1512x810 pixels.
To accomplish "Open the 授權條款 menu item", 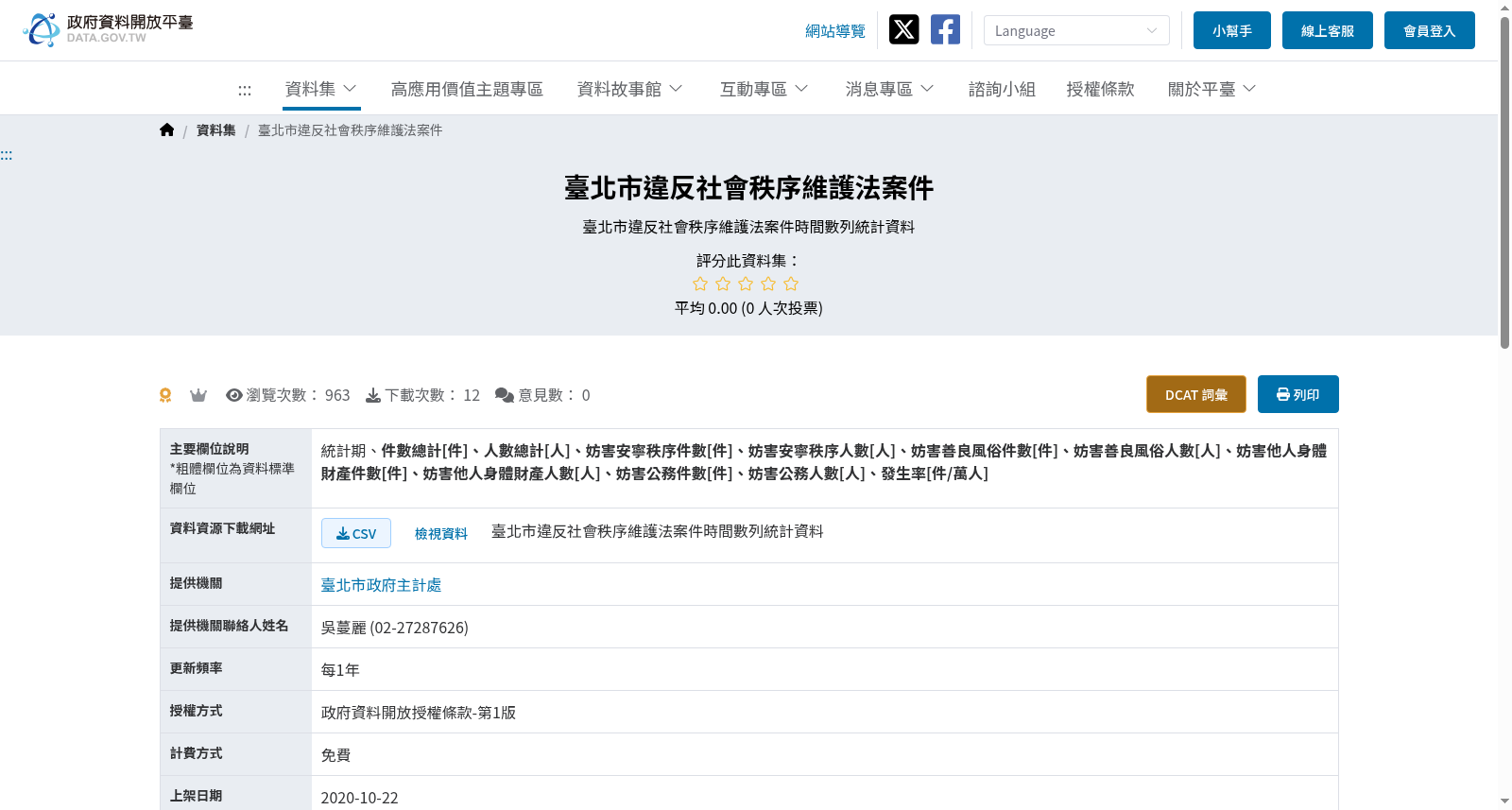I will [1100, 89].
